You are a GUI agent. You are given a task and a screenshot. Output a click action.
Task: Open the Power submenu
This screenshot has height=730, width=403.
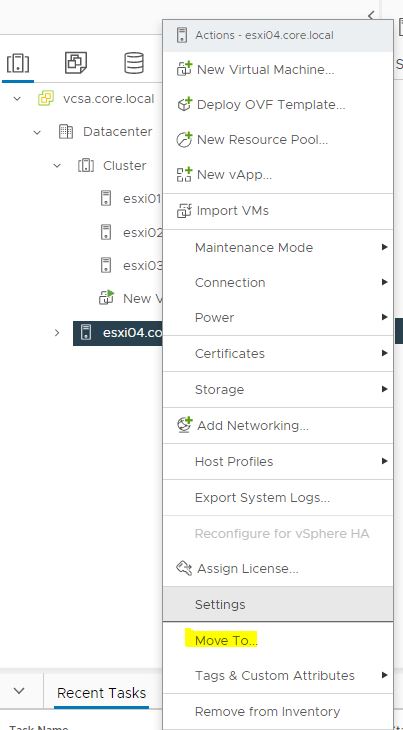pos(278,318)
